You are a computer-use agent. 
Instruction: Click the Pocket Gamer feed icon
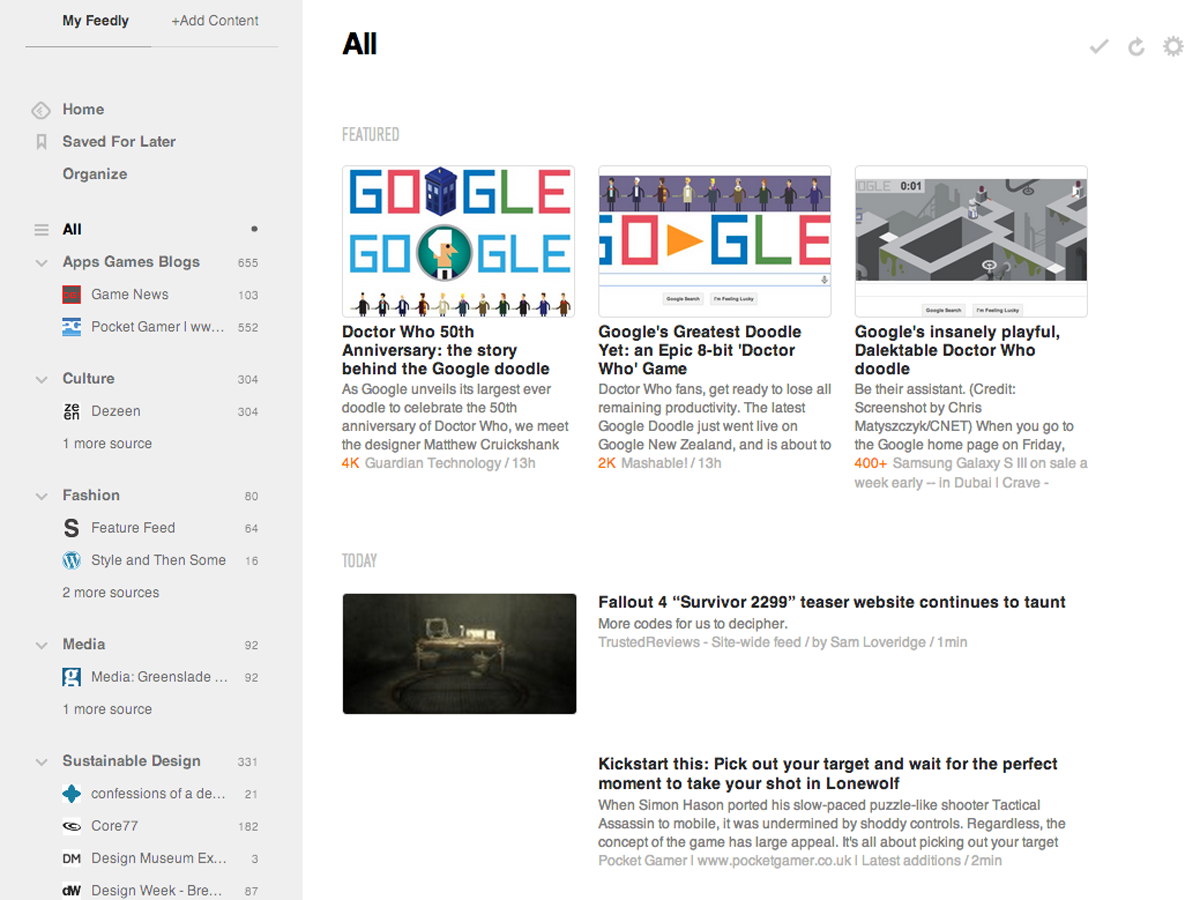click(x=71, y=327)
